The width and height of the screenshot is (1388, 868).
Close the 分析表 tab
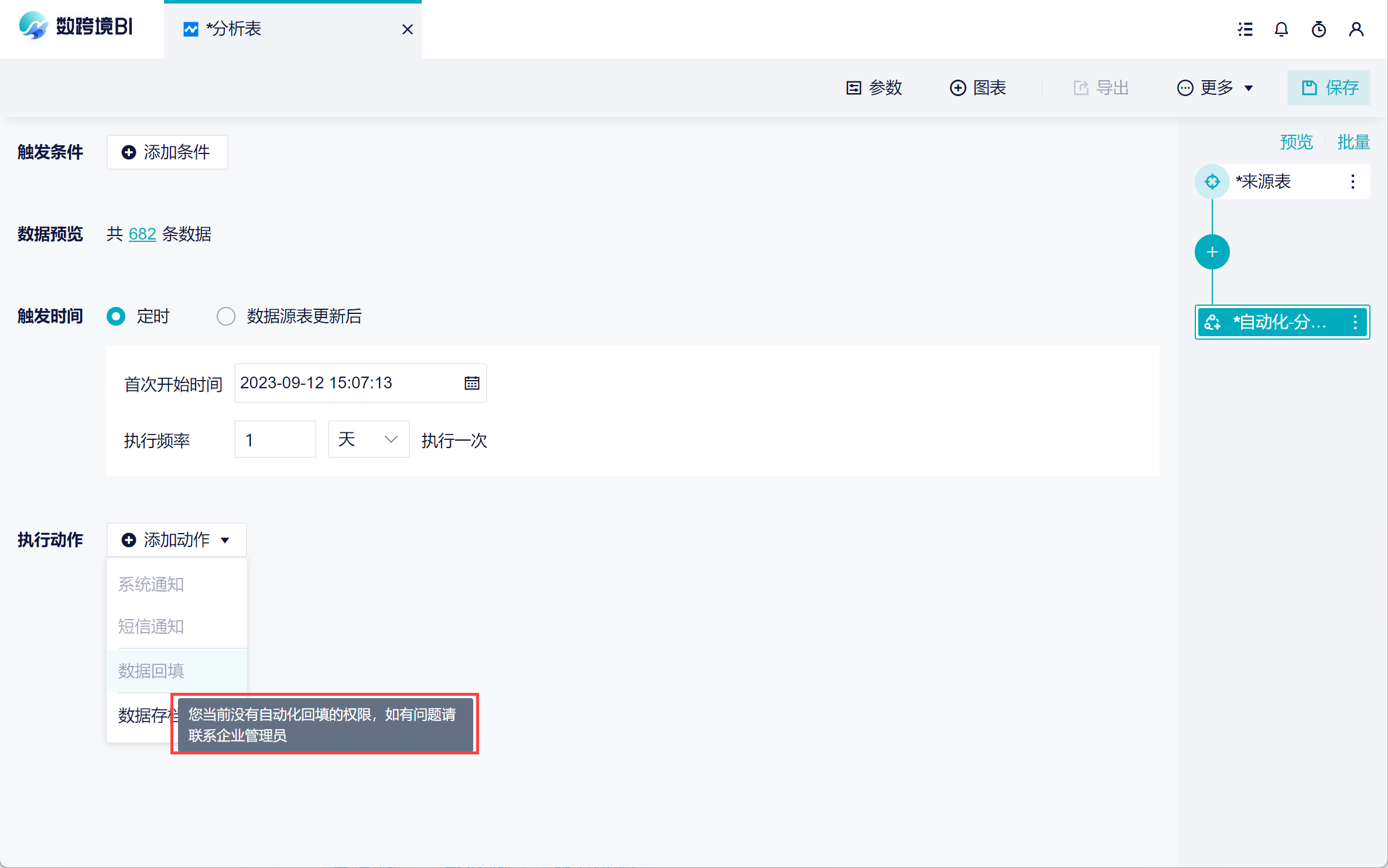[408, 29]
